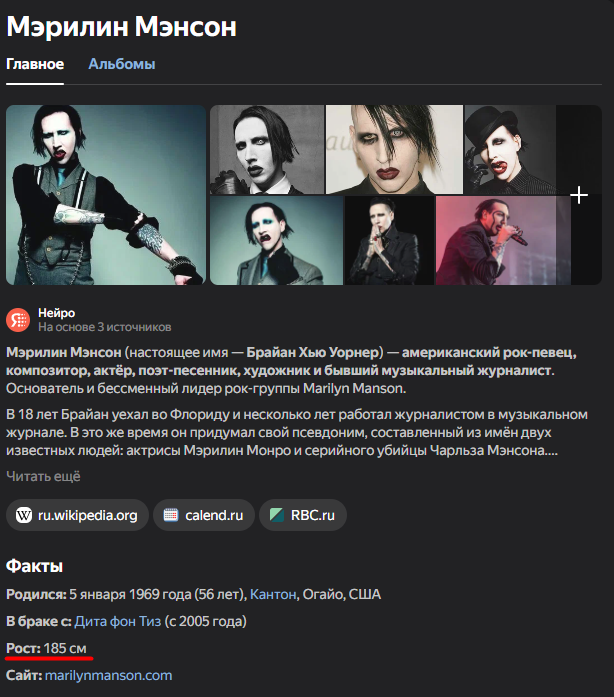Open the top hat photo thumbnail
Screen dimensions: 614x697
click(x=510, y=149)
